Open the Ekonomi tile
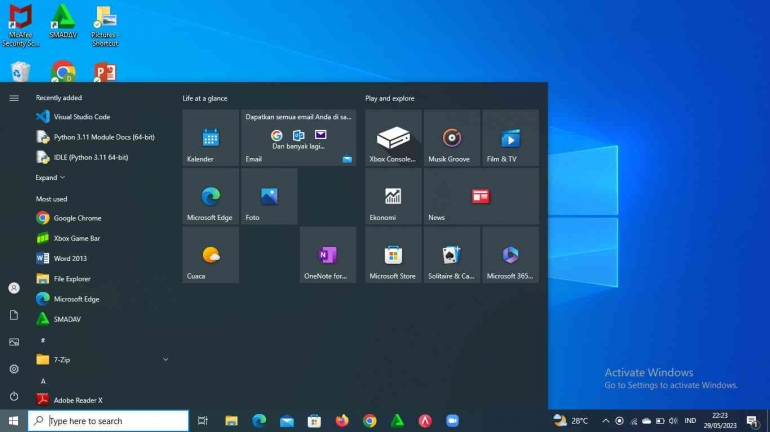Screen dimensions: 770x432 click(393, 196)
